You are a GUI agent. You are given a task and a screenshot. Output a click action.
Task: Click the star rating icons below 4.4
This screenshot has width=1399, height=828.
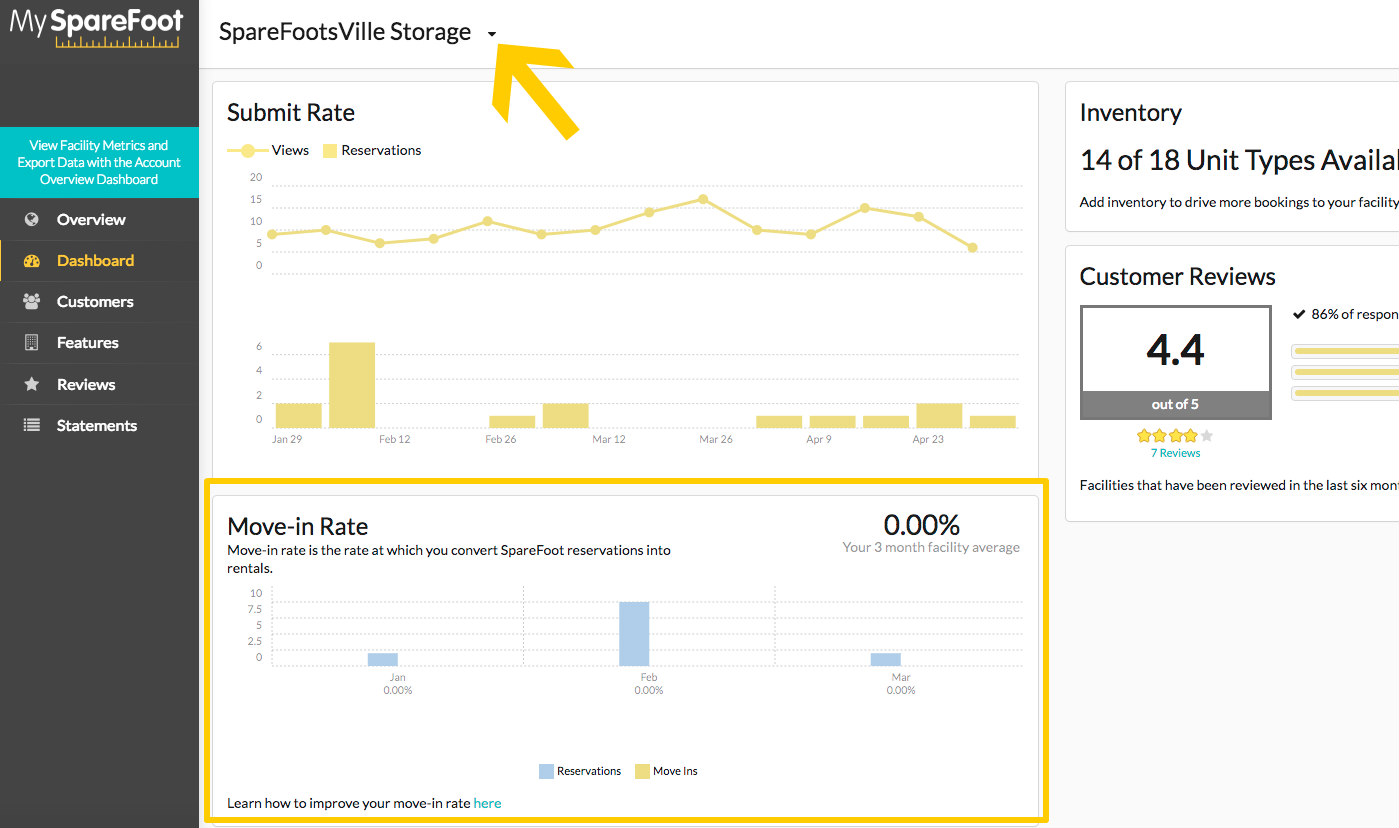pos(1175,436)
